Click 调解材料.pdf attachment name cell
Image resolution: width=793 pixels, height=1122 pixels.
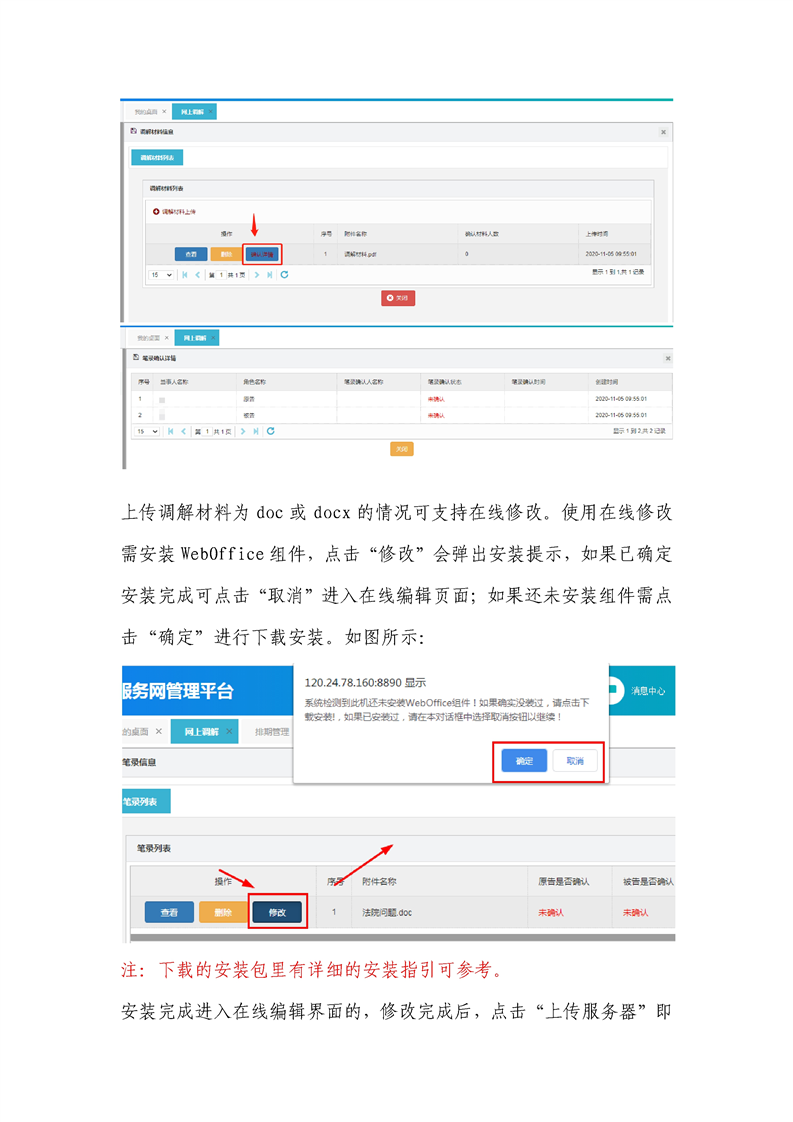click(x=360, y=254)
